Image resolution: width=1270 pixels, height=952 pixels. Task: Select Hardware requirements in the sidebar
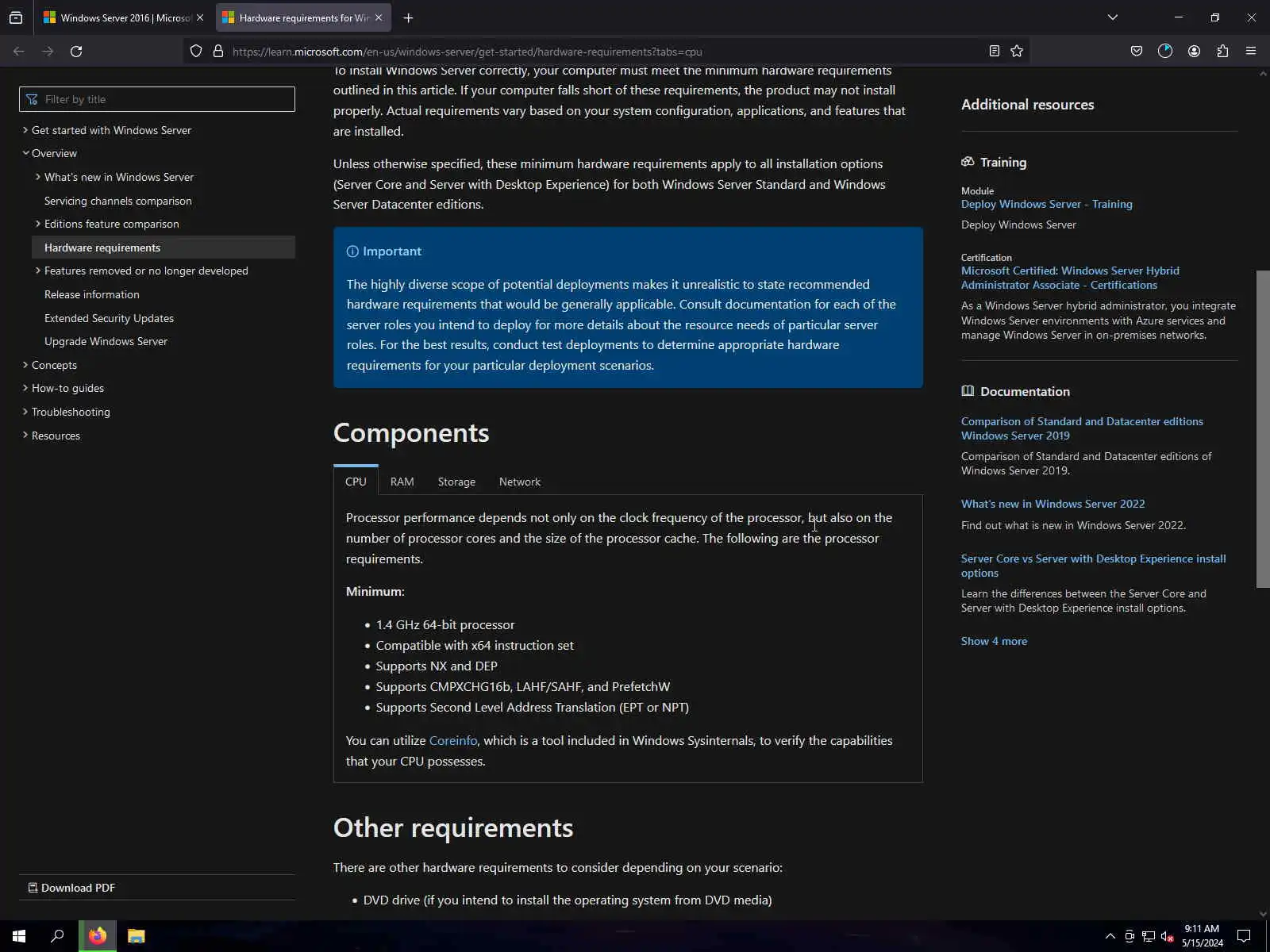[164, 248]
